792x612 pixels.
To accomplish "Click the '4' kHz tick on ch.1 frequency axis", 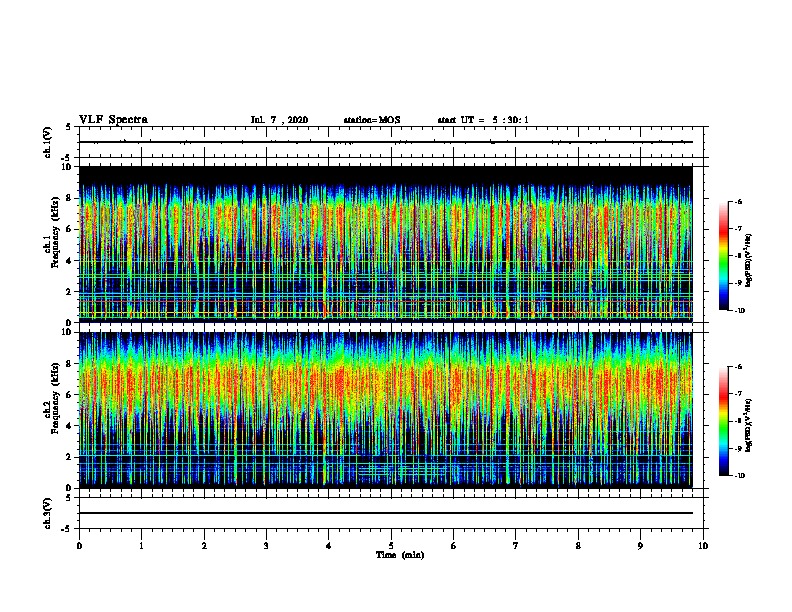I will [69, 261].
